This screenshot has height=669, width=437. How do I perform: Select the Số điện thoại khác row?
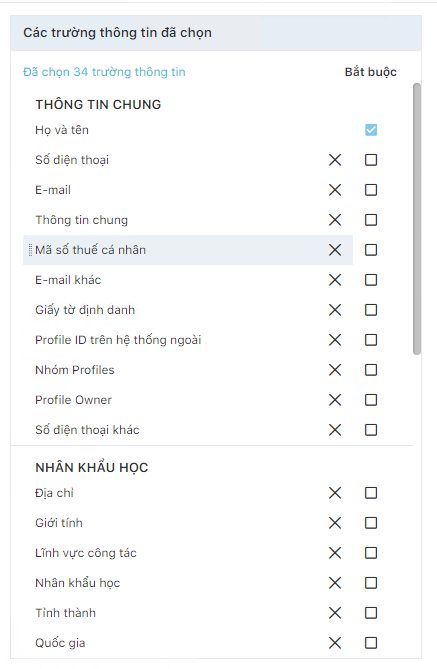188,430
